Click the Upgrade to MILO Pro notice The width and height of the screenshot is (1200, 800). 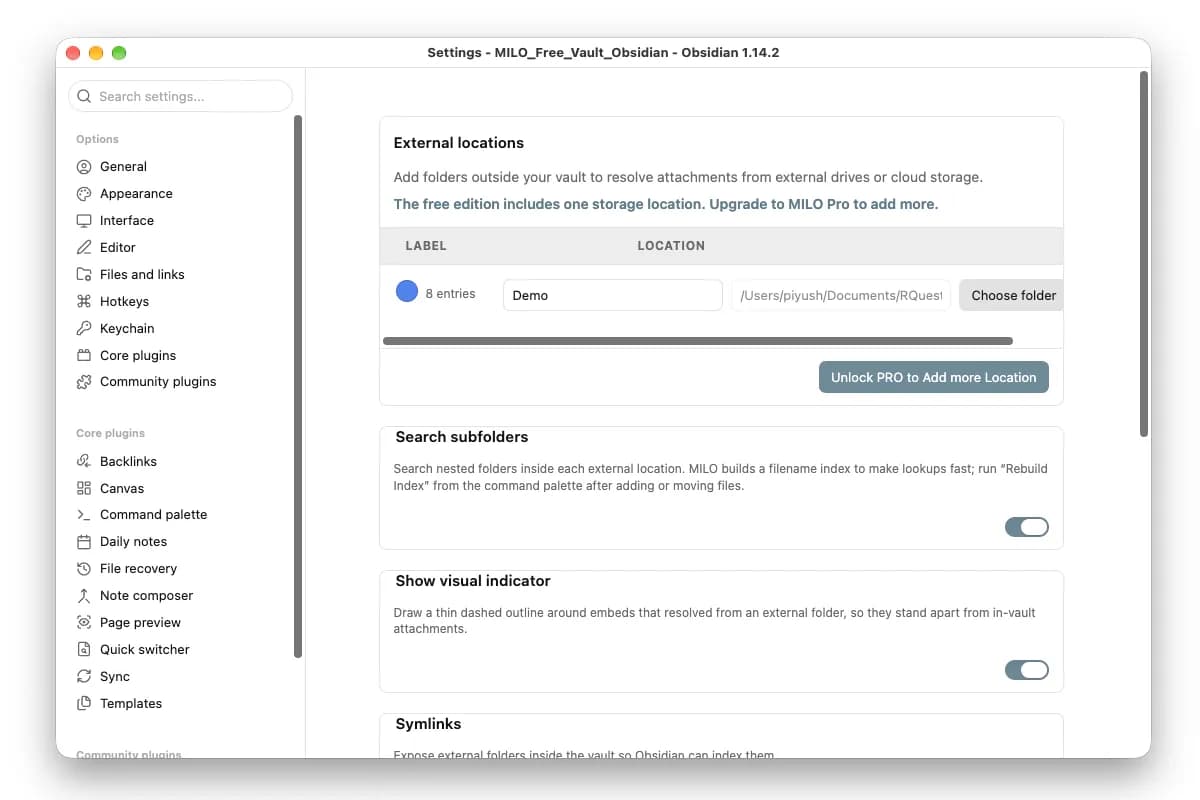point(666,204)
